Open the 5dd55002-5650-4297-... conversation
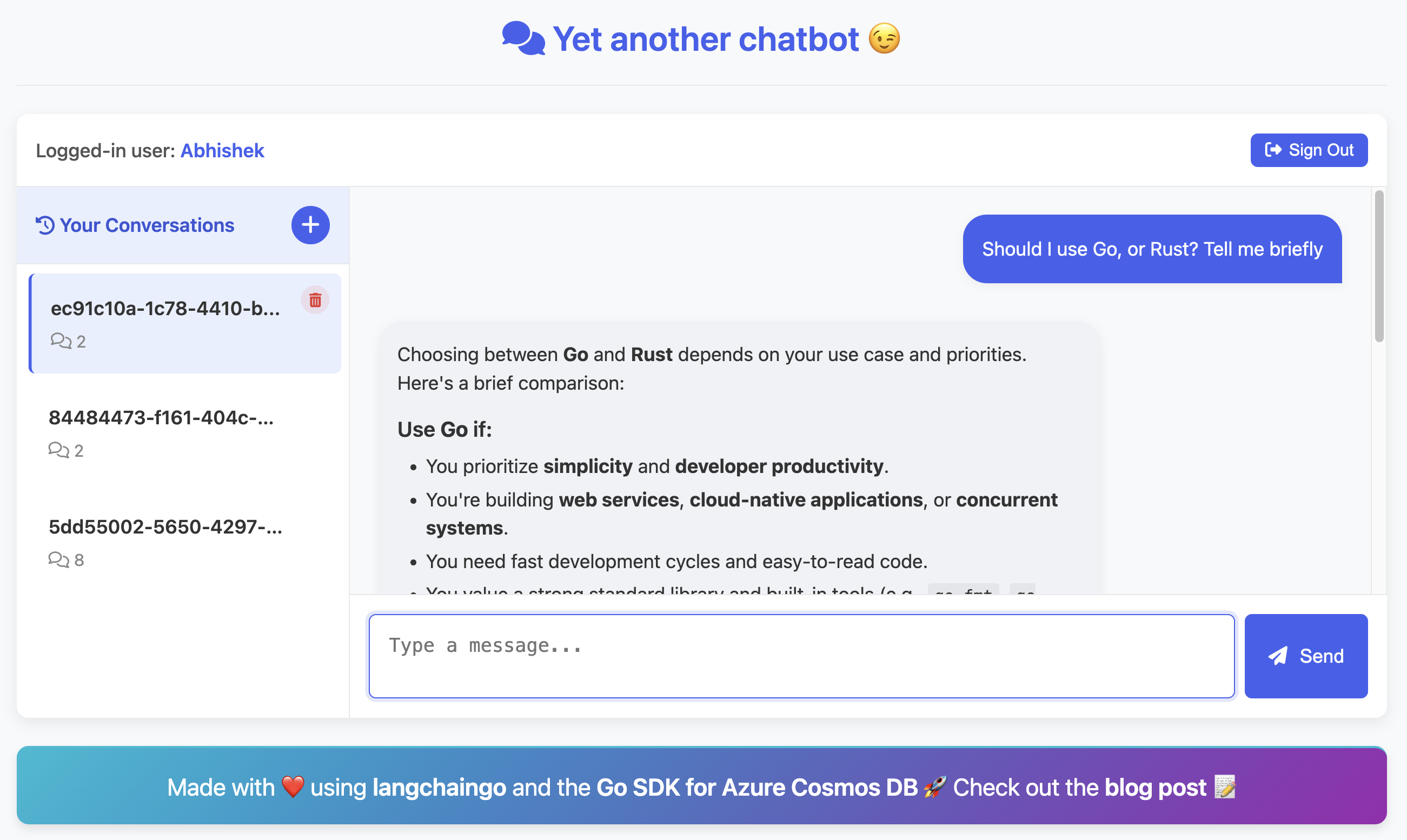The height and width of the screenshot is (840, 1407). (x=185, y=542)
